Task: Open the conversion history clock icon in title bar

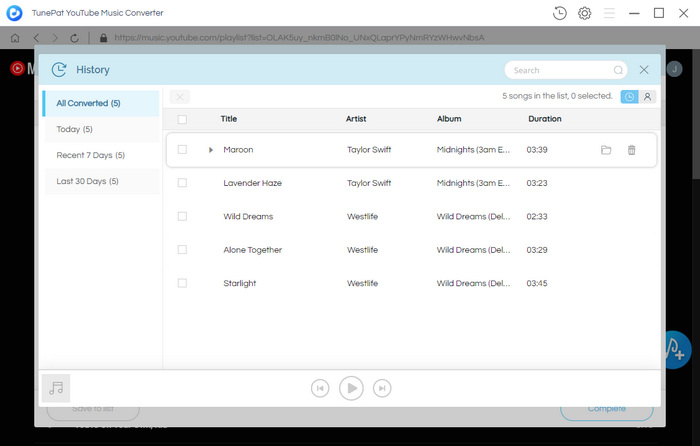Action: click(x=559, y=13)
